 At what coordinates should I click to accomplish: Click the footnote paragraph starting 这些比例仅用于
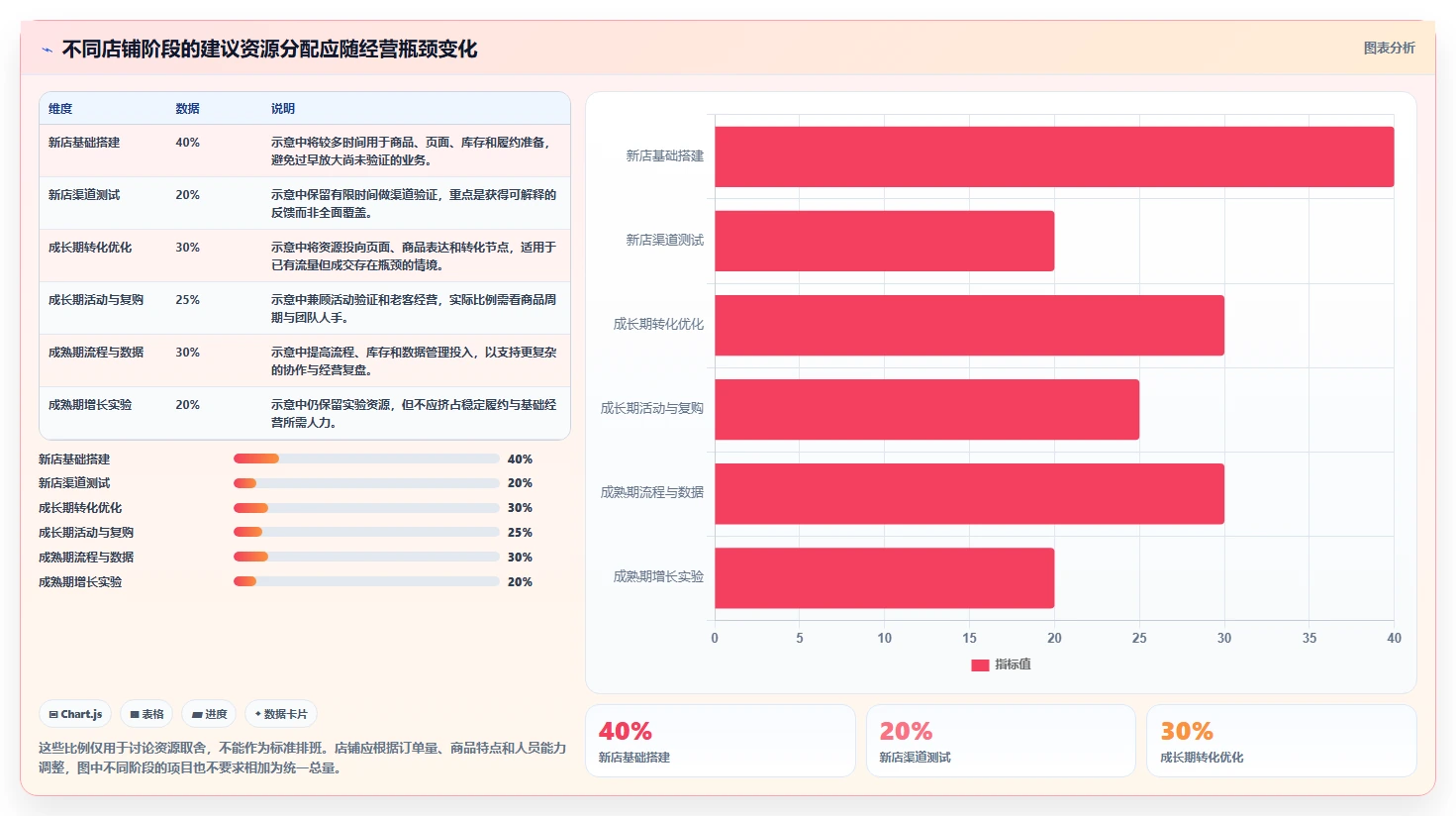tap(302, 758)
